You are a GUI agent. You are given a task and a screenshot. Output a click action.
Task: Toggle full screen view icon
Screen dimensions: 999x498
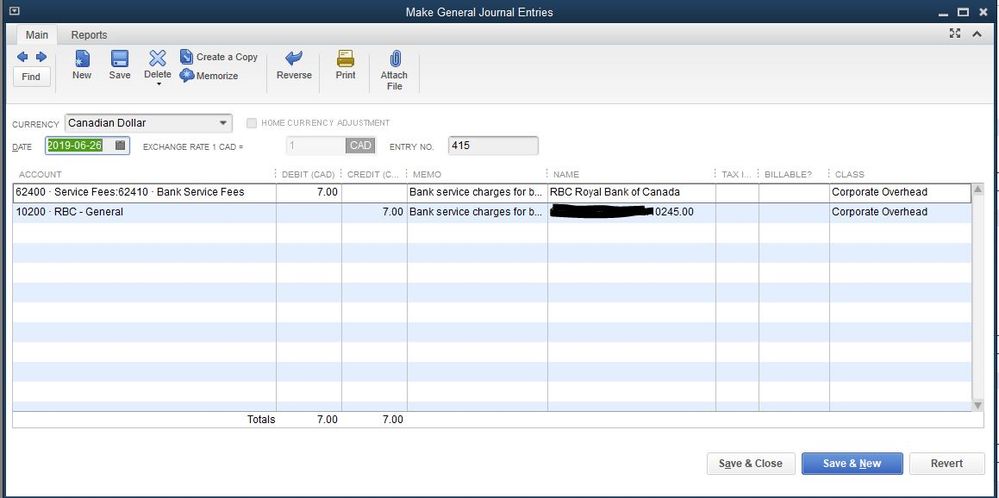[x=955, y=34]
